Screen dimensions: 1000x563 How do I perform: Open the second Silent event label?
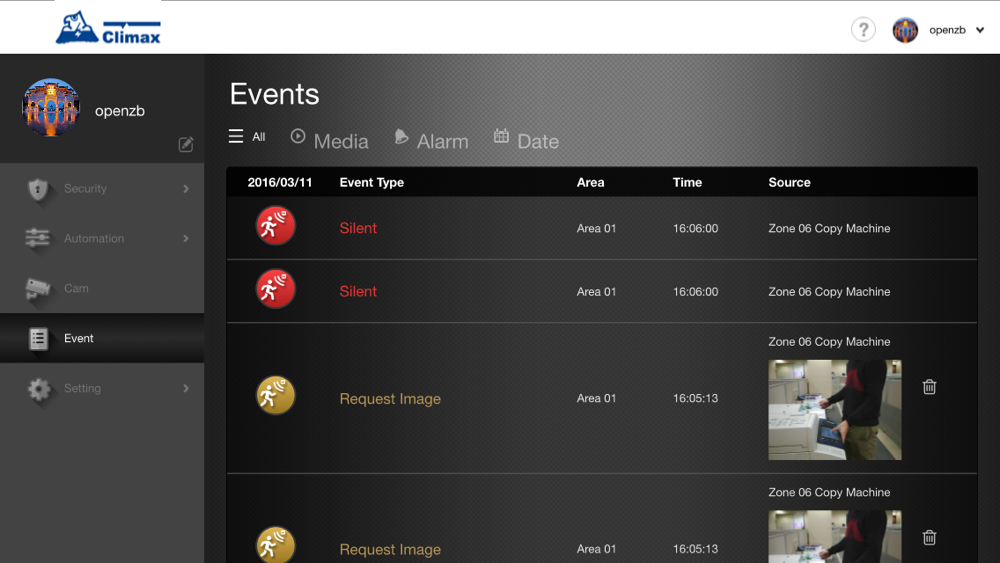tap(358, 291)
